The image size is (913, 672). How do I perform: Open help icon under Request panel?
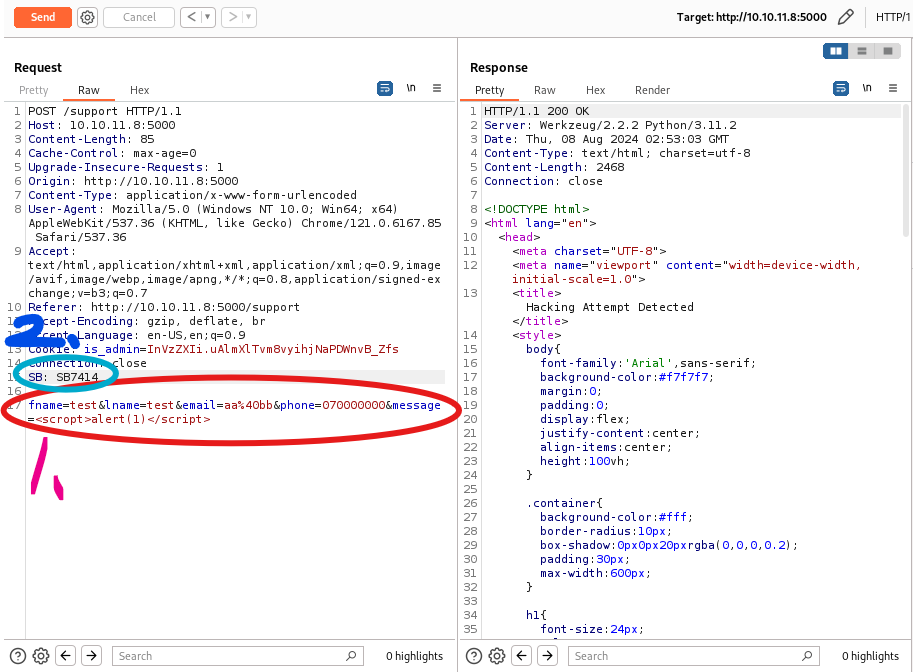[x=18, y=656]
